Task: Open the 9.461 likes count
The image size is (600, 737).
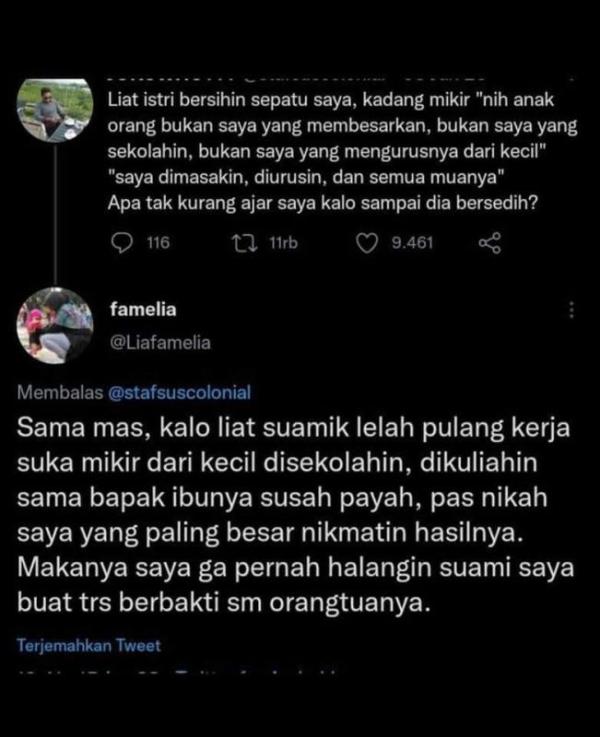Action: 412,243
